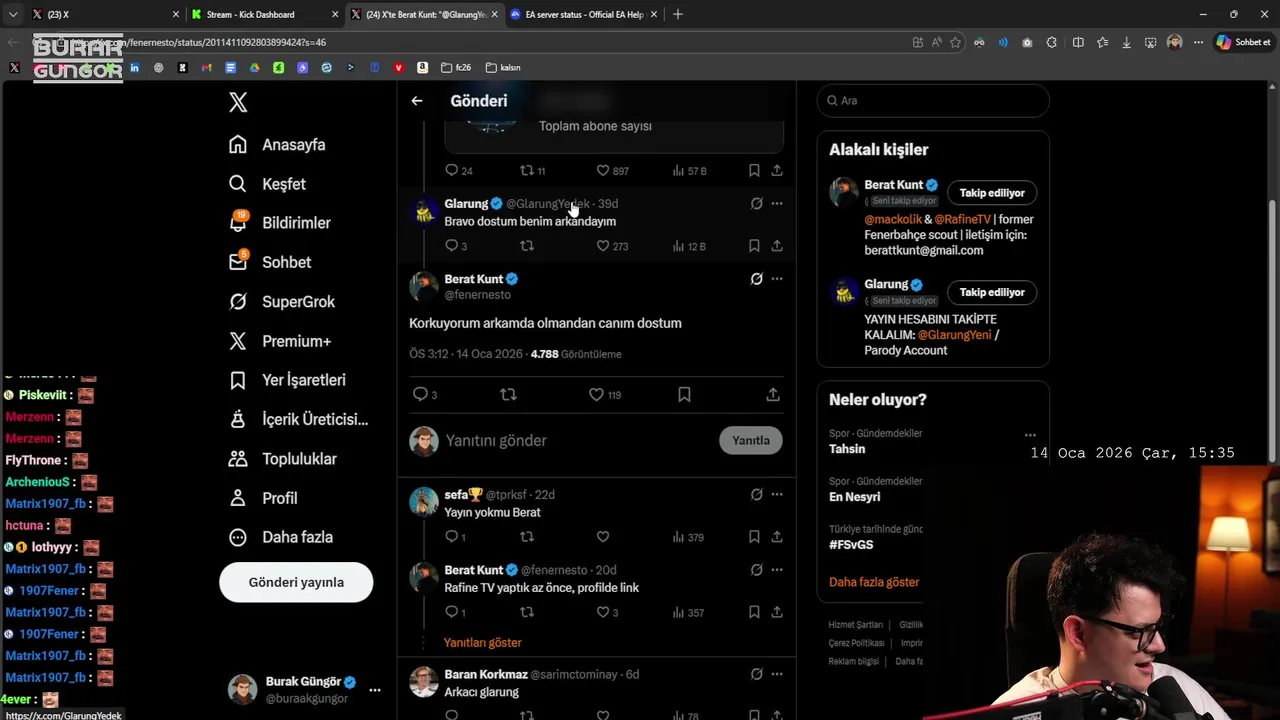
Task: Click reply icon on main post
Action: pyautogui.click(x=424, y=395)
